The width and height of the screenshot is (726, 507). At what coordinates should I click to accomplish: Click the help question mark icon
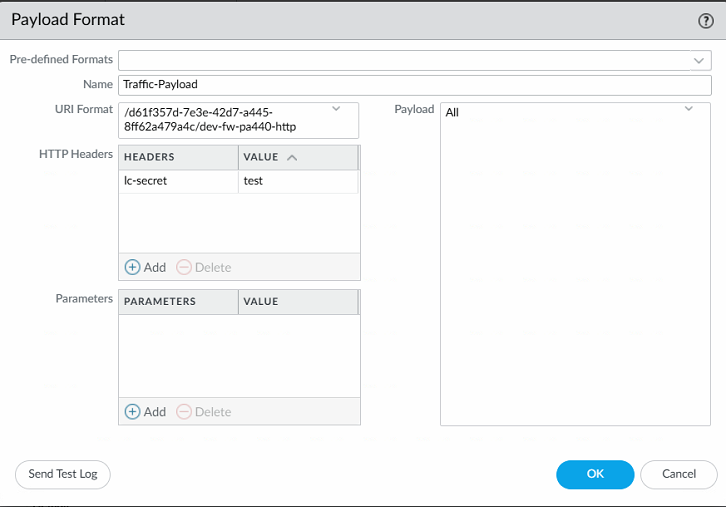point(705,20)
